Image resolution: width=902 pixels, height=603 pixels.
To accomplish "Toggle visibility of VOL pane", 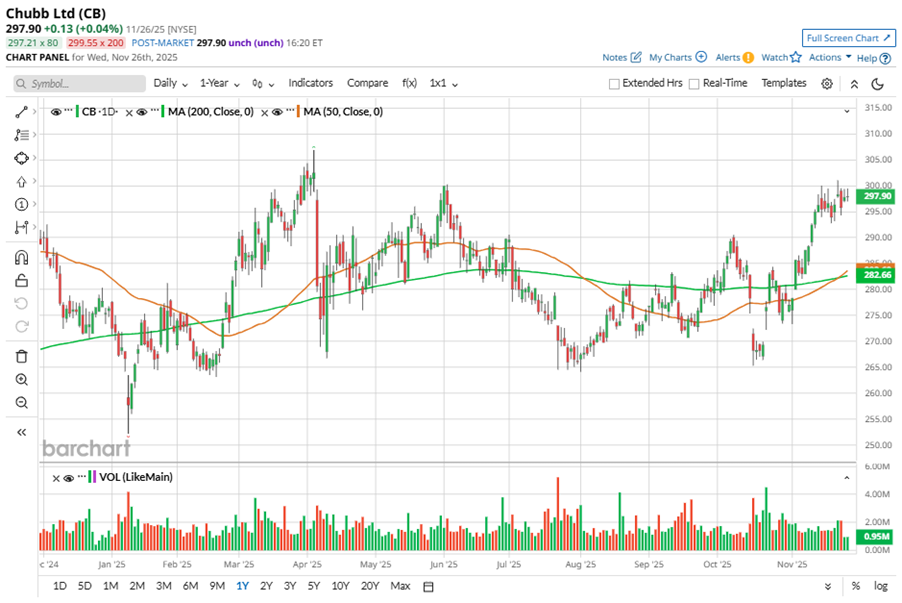I will [x=68, y=478].
